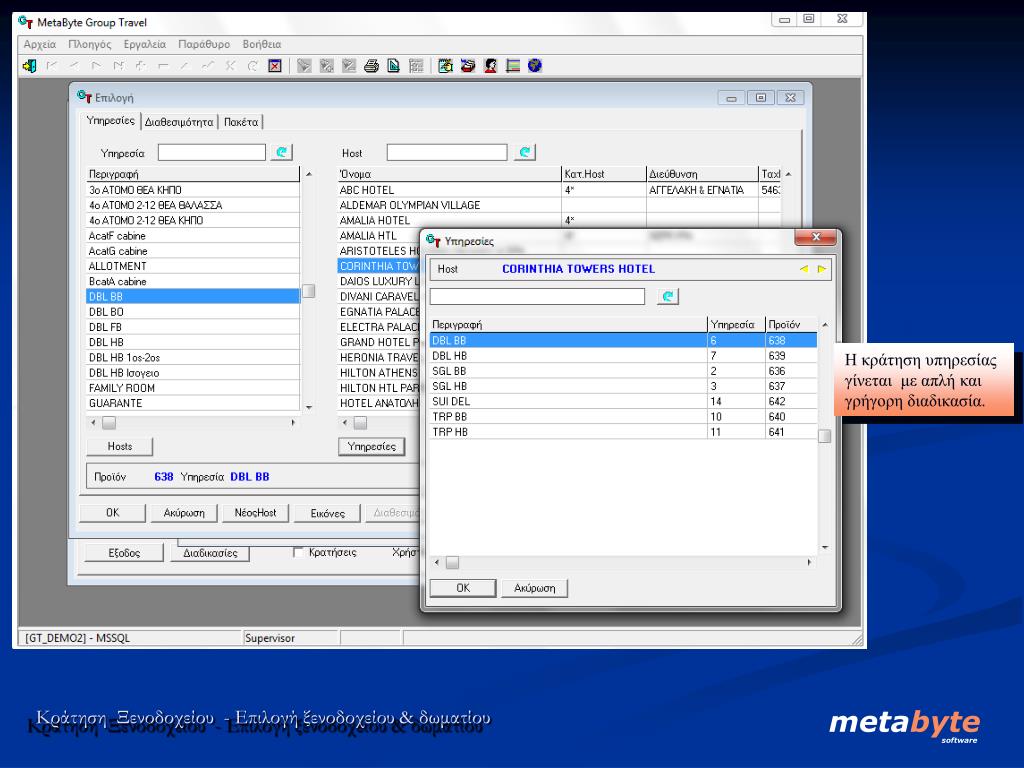Click OK in the Επιλογή window
The width and height of the screenshot is (1024, 768).
pyautogui.click(x=112, y=513)
